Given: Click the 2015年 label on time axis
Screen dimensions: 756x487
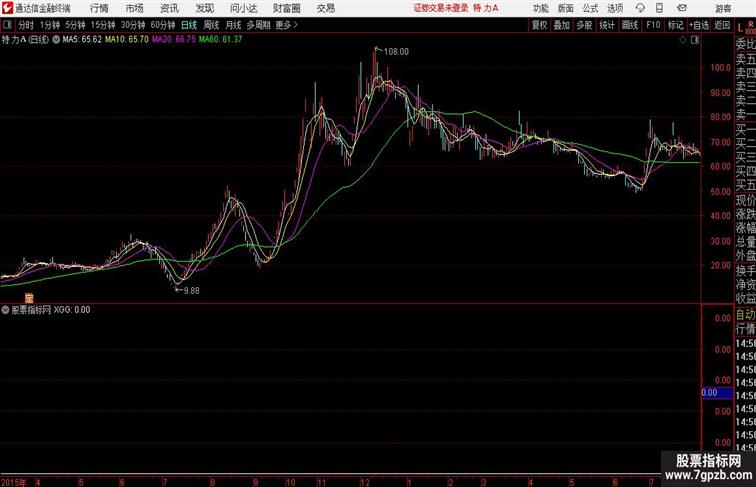Looking at the screenshot, I should [x=14, y=482].
